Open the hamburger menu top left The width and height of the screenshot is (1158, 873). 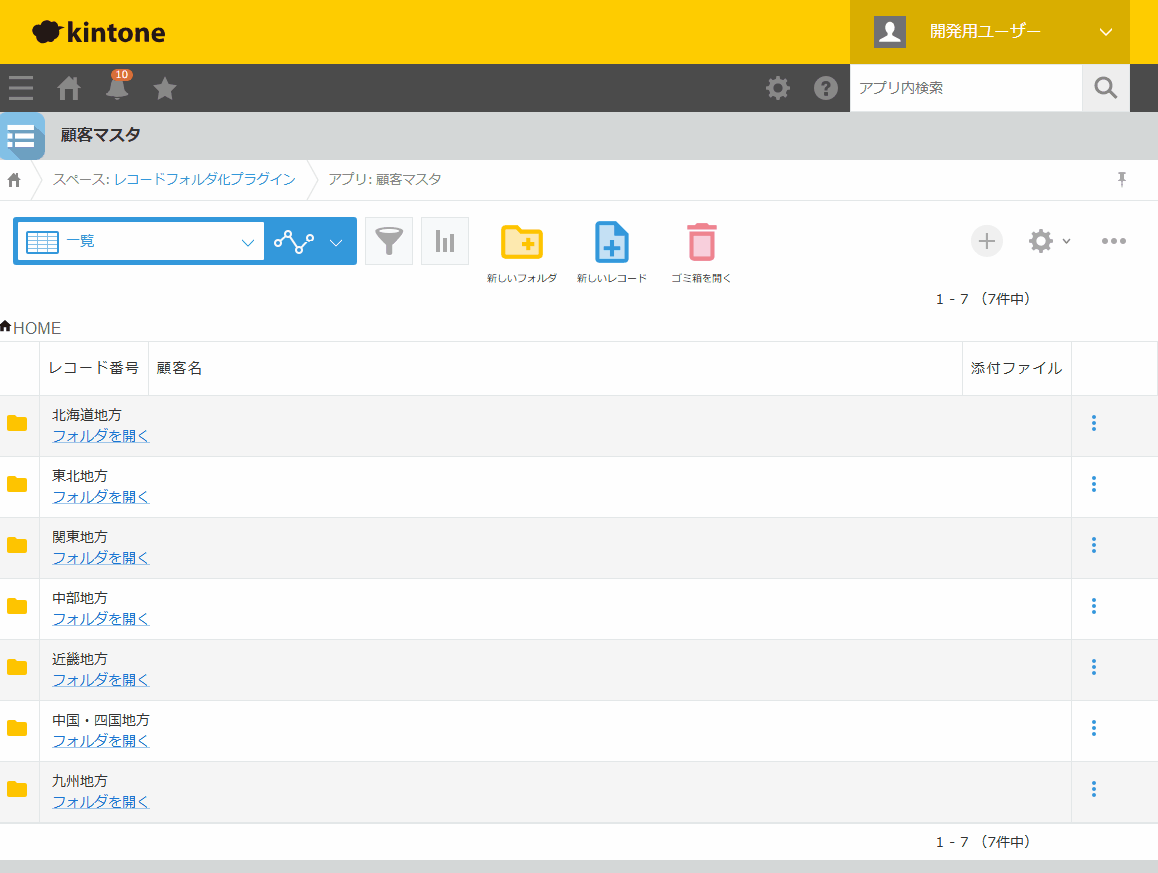point(20,88)
